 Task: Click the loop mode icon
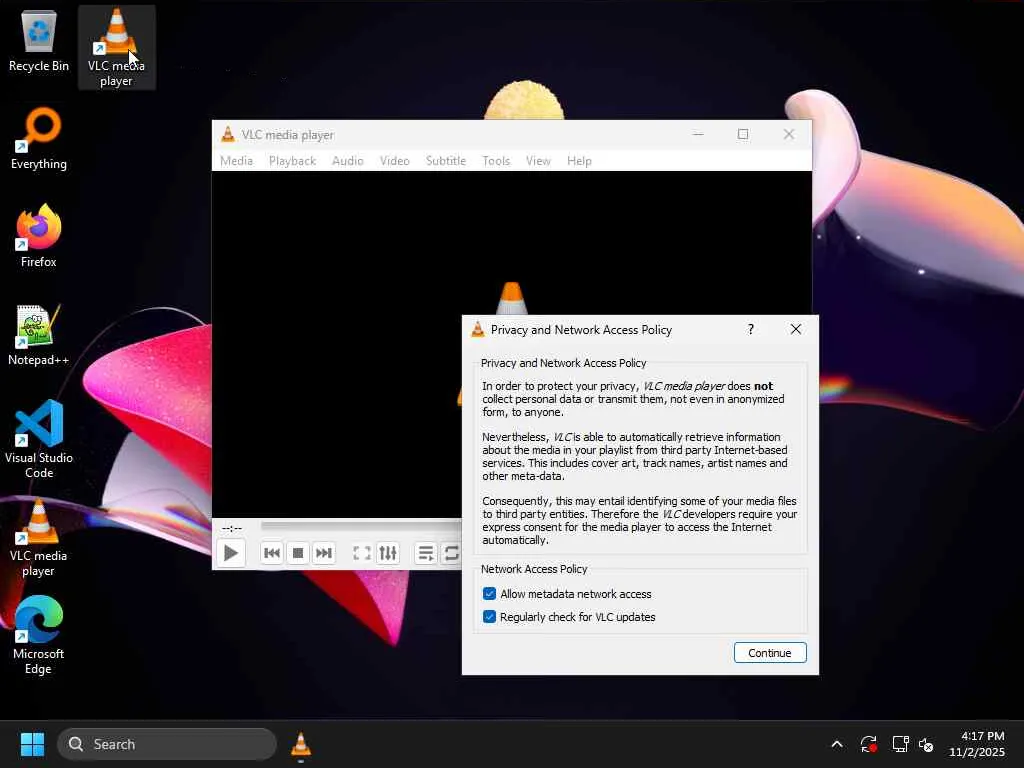(451, 553)
